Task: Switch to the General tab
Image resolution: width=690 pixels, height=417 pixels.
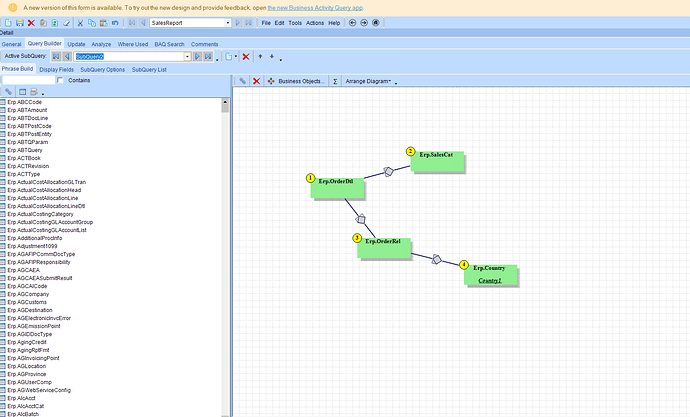Action: coord(11,44)
